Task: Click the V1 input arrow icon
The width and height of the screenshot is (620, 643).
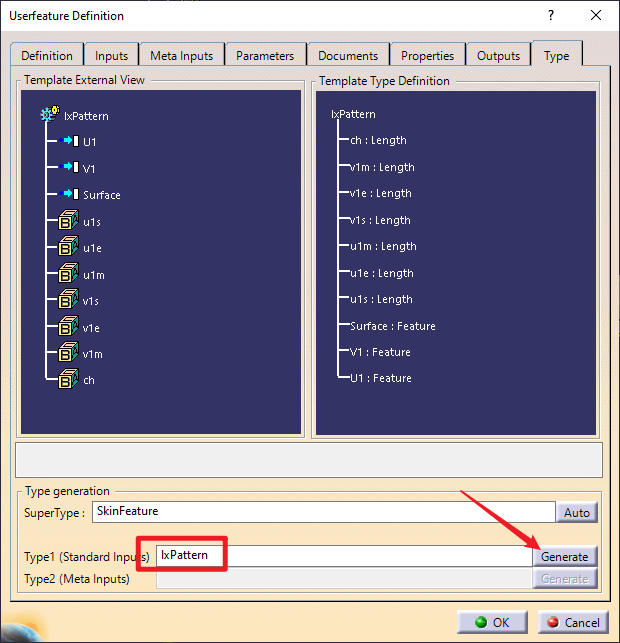Action: pyautogui.click(x=68, y=167)
